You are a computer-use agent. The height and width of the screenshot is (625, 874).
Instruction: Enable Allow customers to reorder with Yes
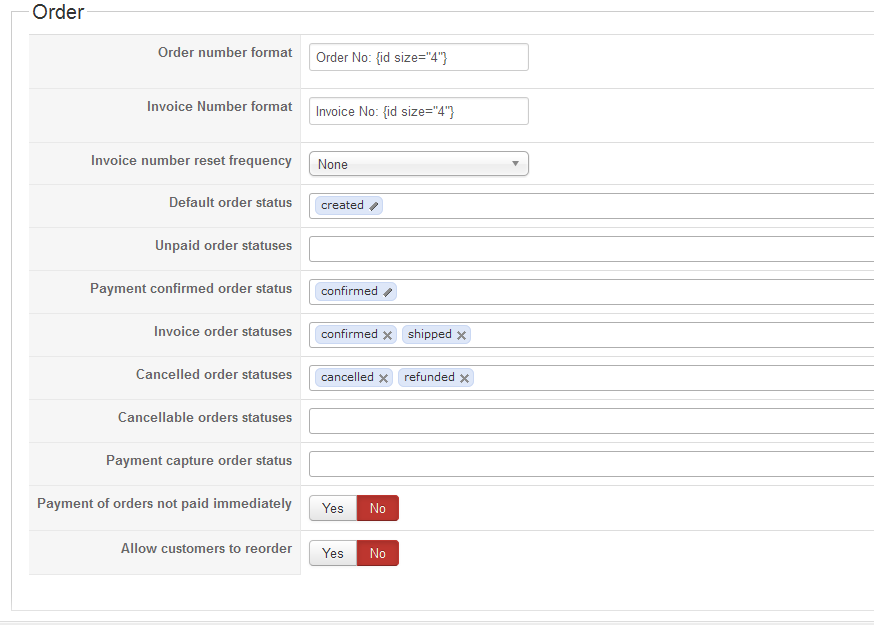click(x=333, y=553)
